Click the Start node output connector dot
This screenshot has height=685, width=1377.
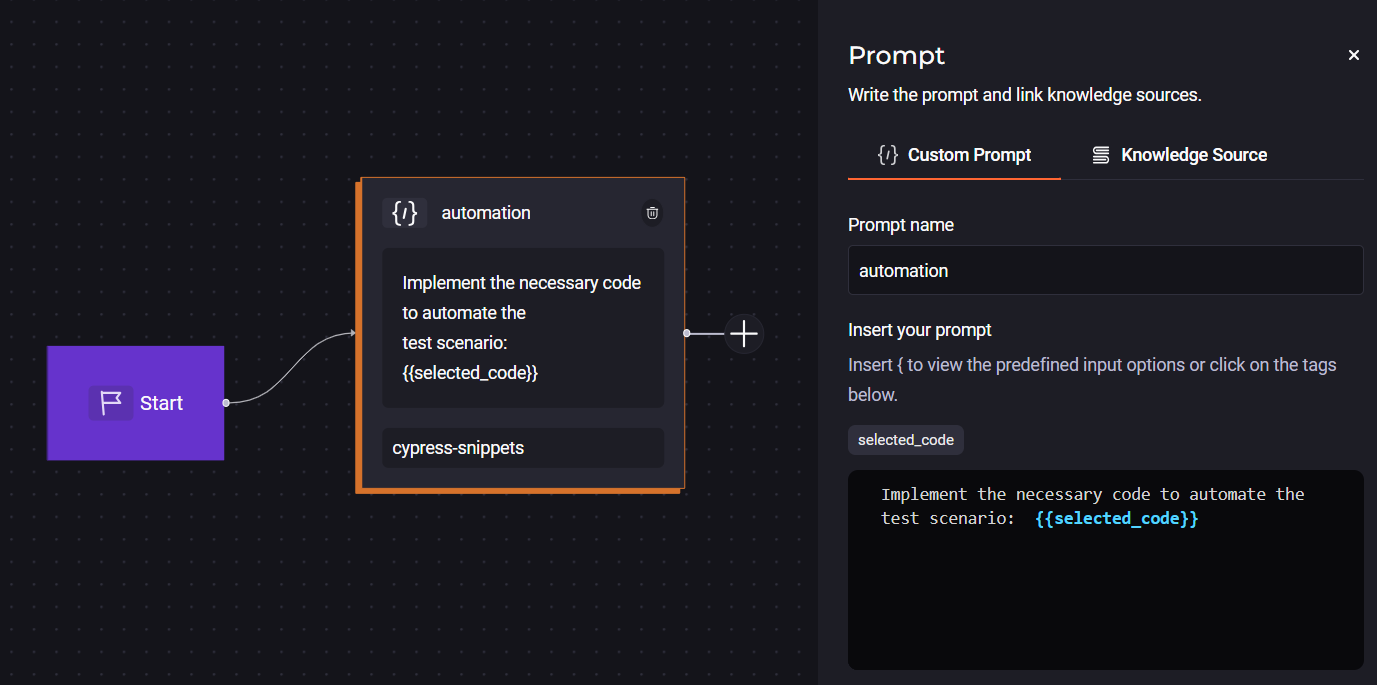click(x=226, y=403)
